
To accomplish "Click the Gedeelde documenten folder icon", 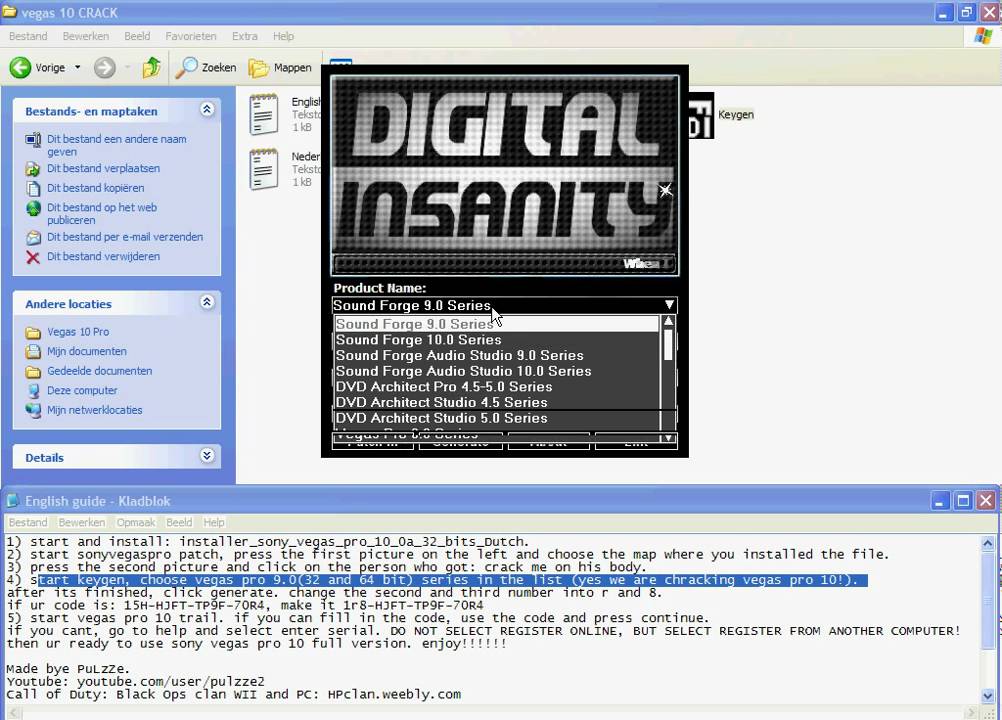I will pos(33,371).
